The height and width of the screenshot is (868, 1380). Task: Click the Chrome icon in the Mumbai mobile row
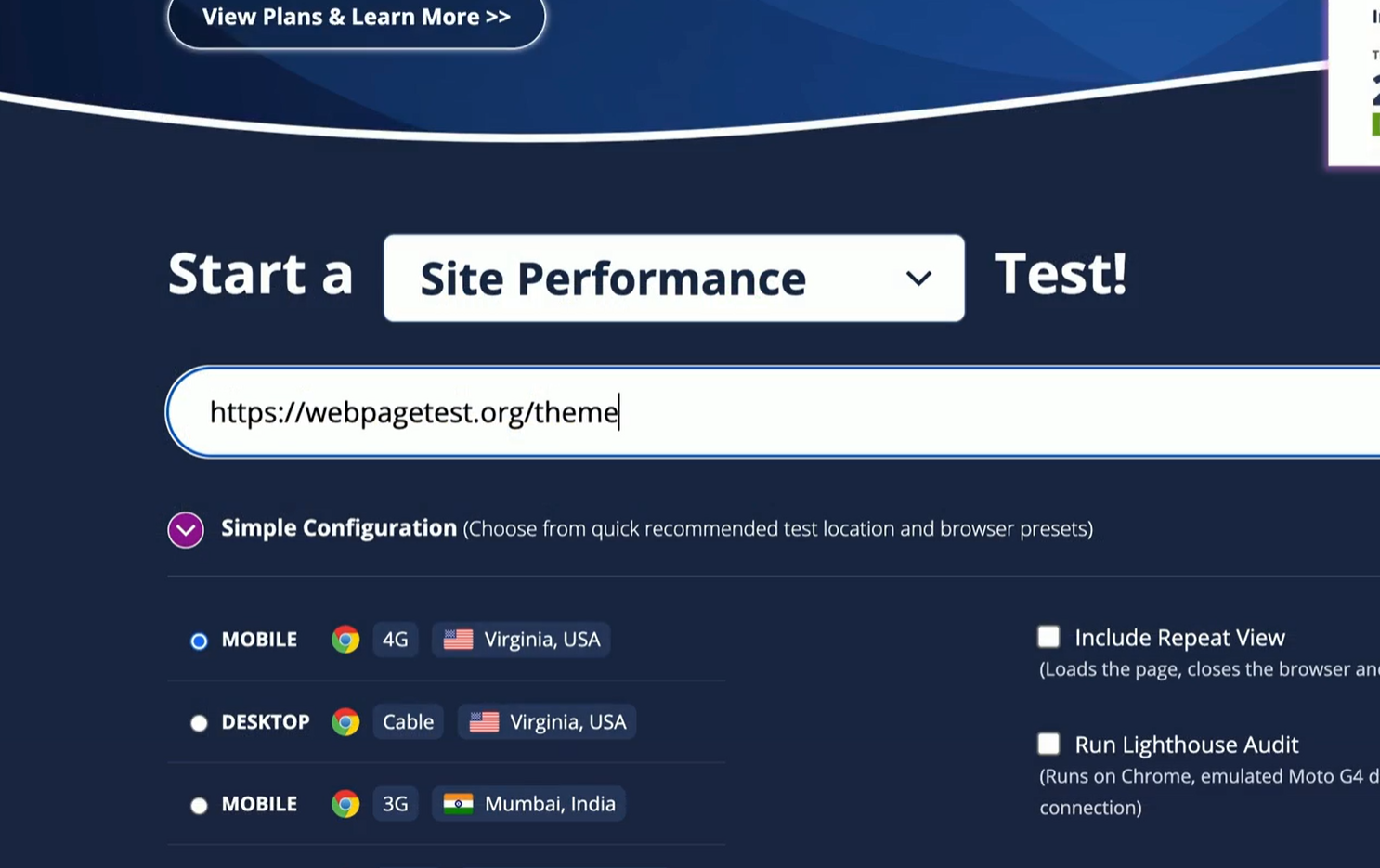click(x=345, y=803)
